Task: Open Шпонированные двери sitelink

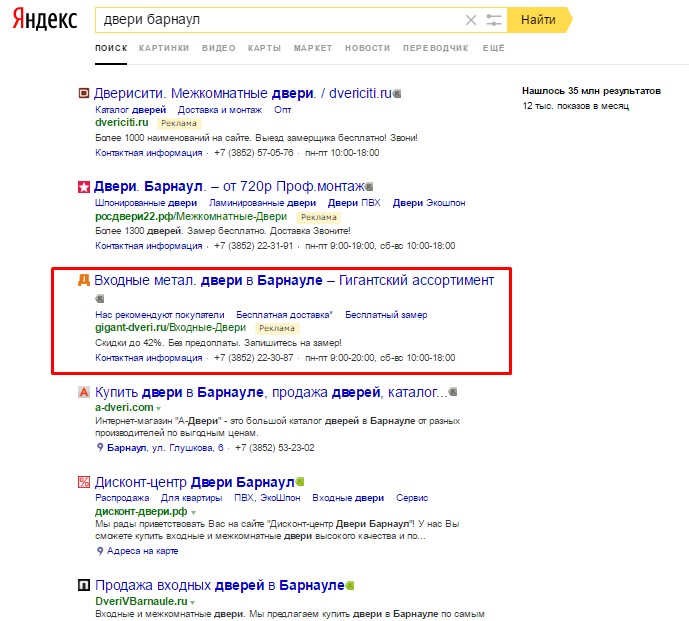Action: [x=146, y=203]
